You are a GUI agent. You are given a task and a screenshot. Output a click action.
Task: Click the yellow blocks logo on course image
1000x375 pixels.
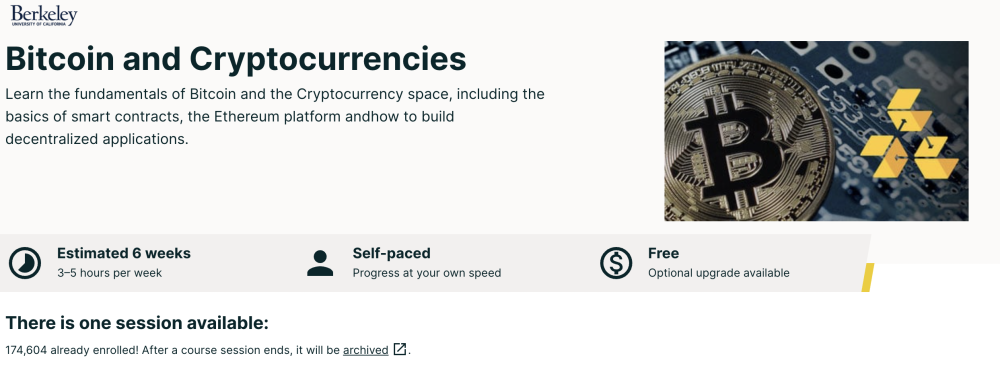tap(909, 133)
